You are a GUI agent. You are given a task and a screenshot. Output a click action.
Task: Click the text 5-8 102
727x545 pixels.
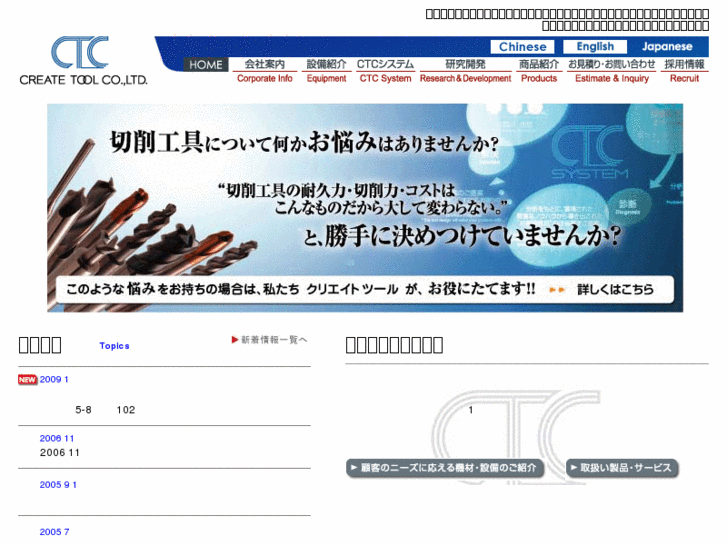(x=105, y=410)
